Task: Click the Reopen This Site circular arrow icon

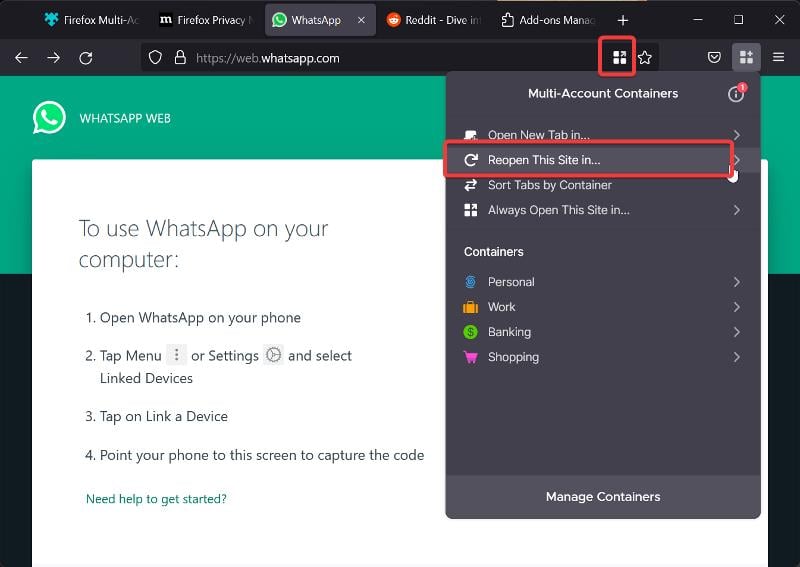Action: [470, 160]
